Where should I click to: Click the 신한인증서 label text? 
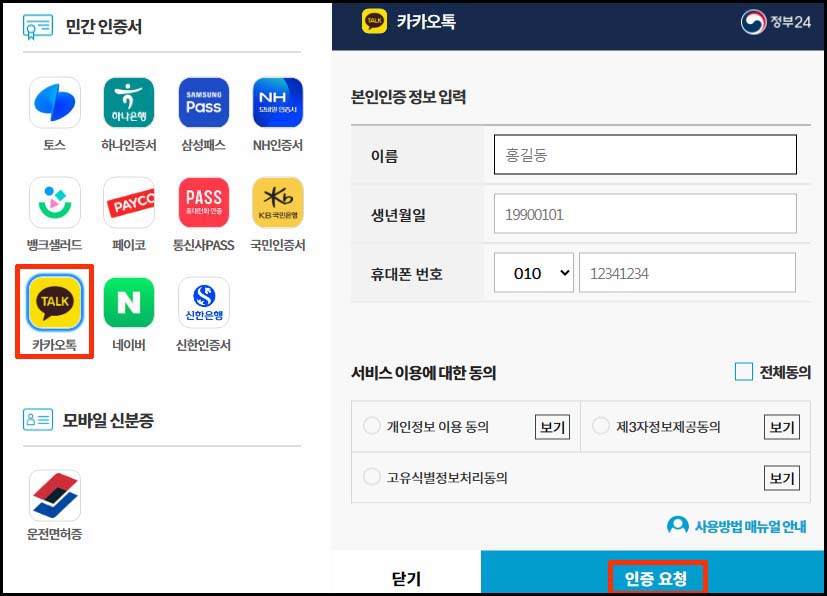coord(204,345)
